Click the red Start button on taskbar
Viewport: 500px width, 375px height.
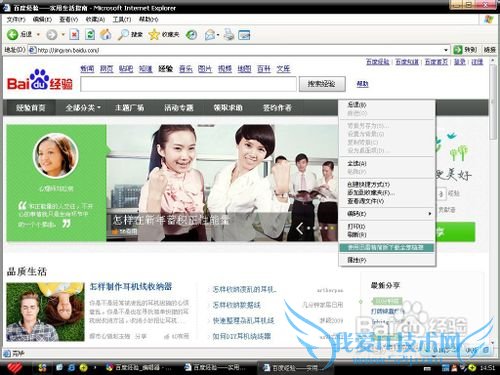point(14,368)
